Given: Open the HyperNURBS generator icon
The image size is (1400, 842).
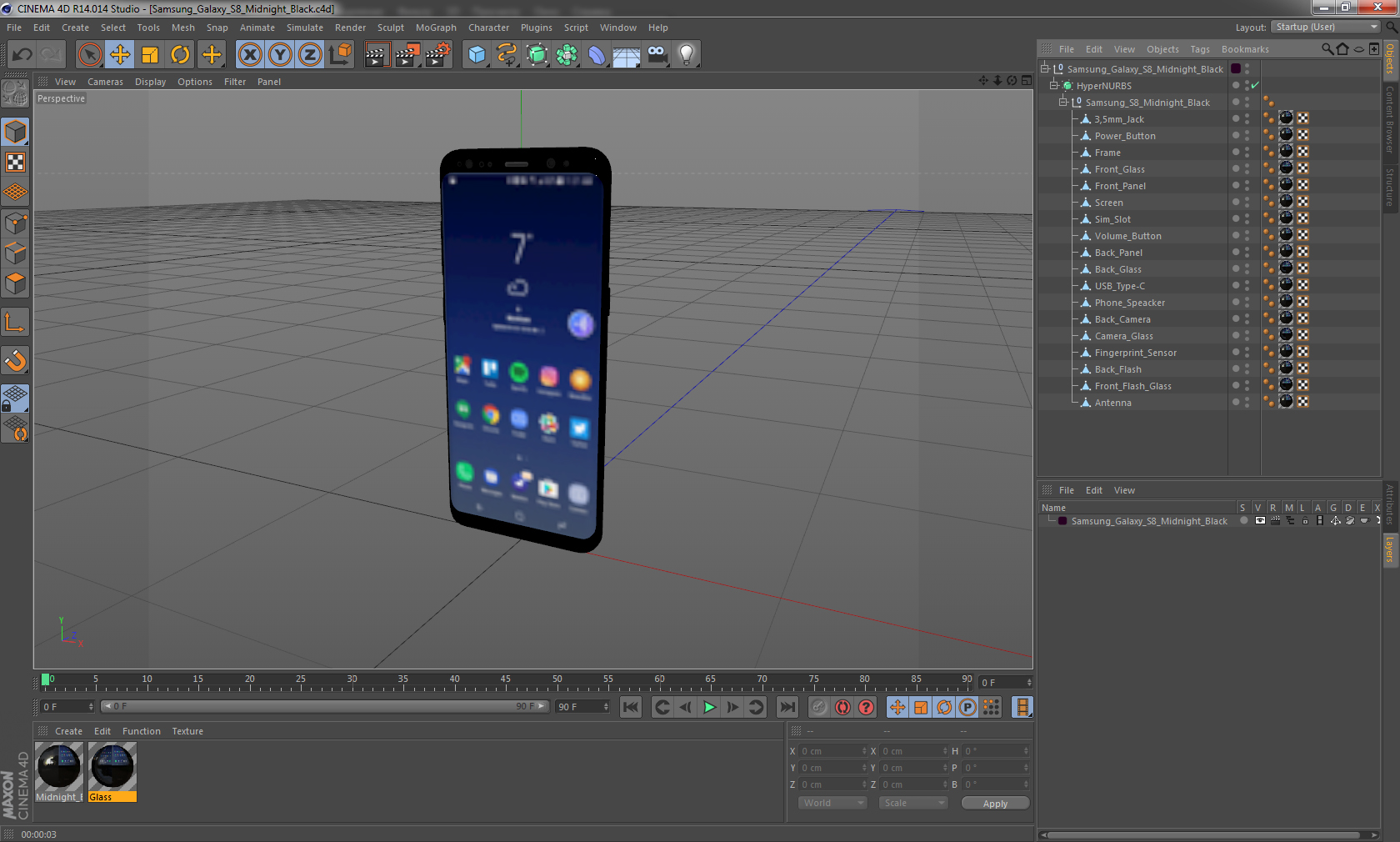Looking at the screenshot, I should click(537, 55).
